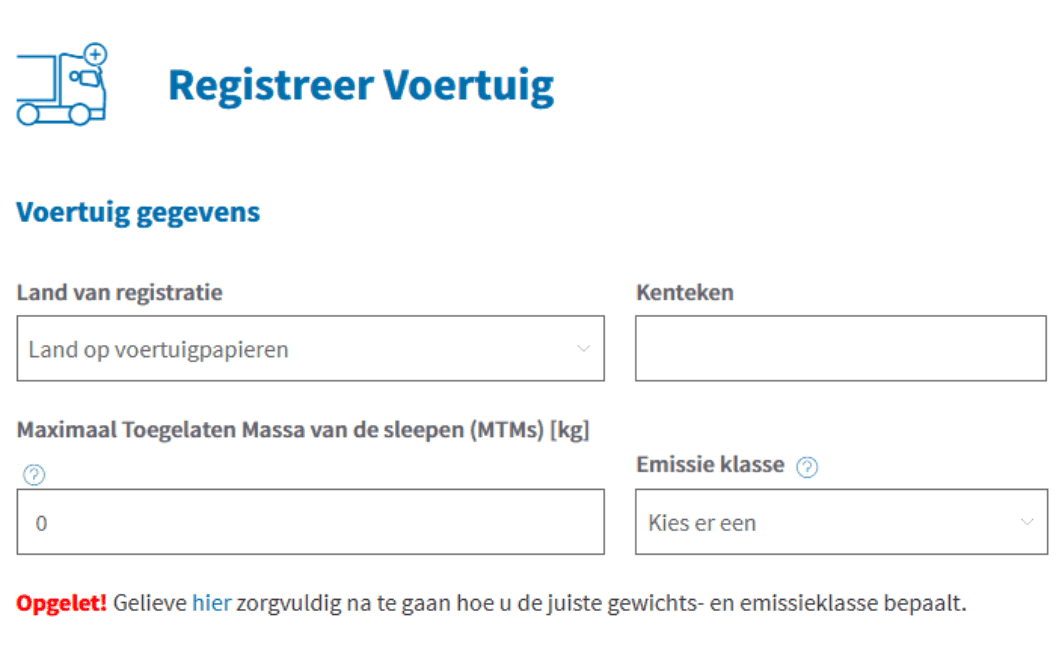
Task: Click the MTMs weight input showing 0
Action: coord(310,522)
